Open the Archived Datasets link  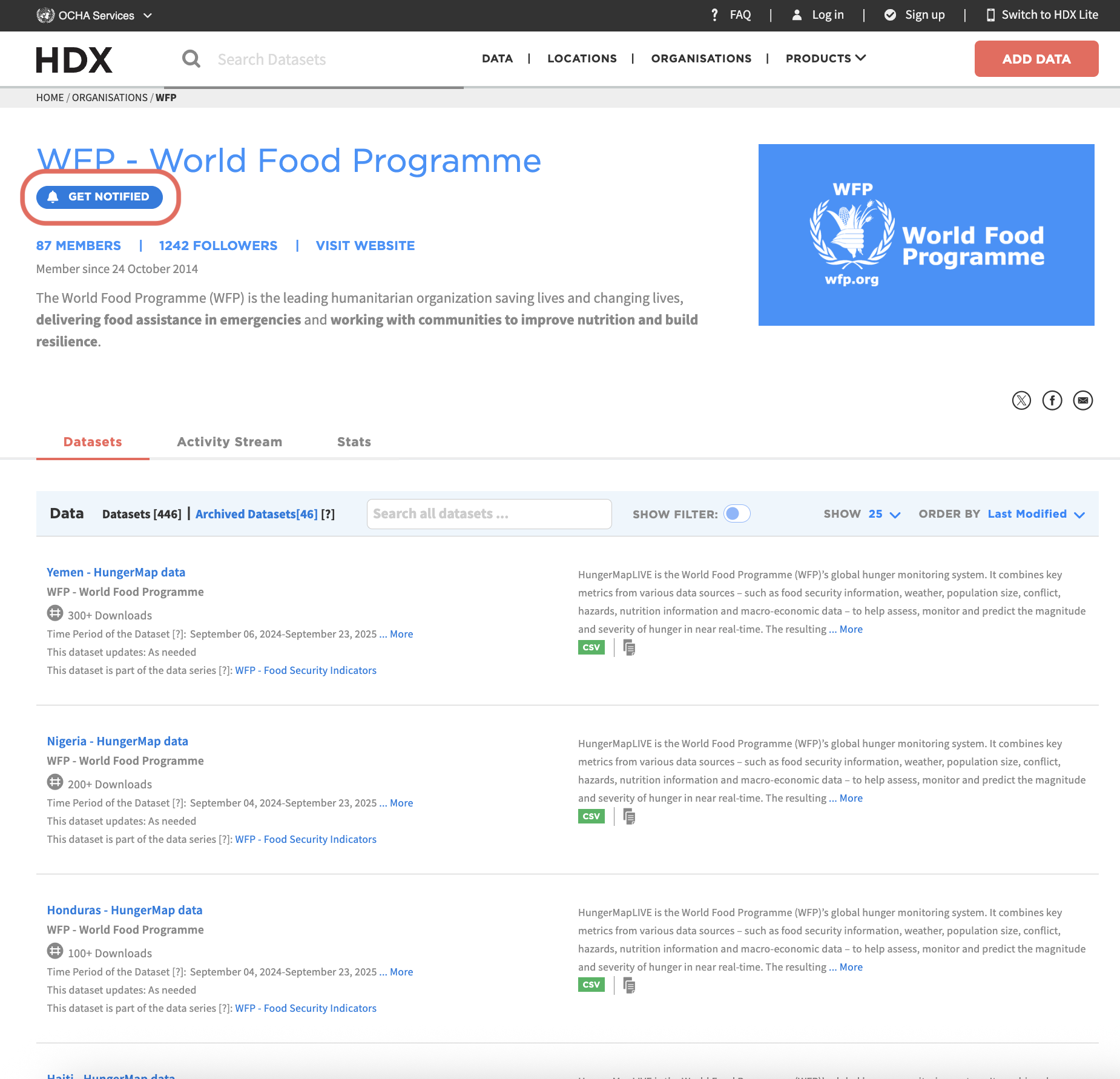pyautogui.click(x=256, y=514)
